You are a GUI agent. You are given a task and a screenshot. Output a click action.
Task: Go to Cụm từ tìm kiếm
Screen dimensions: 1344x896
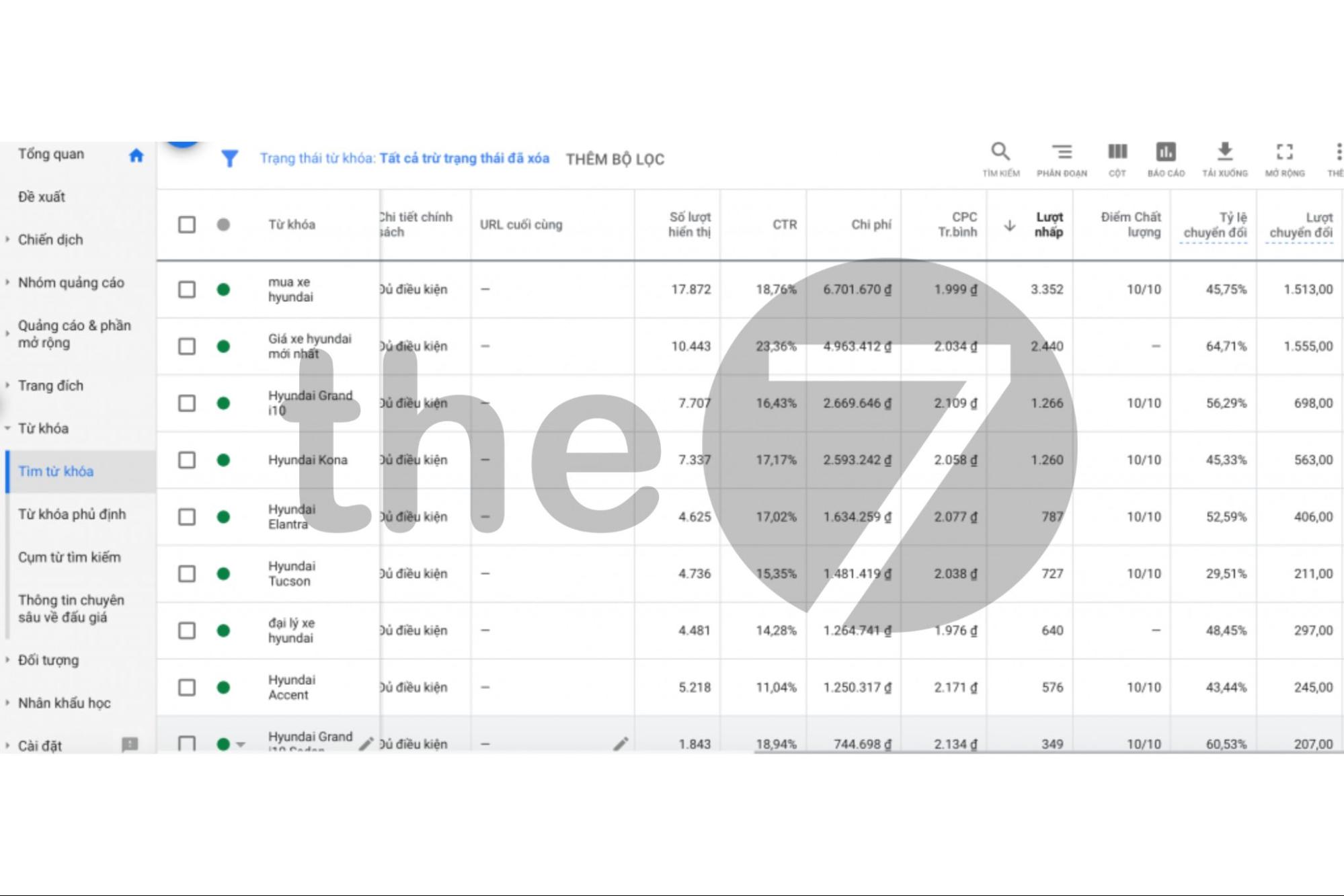pyautogui.click(x=69, y=557)
